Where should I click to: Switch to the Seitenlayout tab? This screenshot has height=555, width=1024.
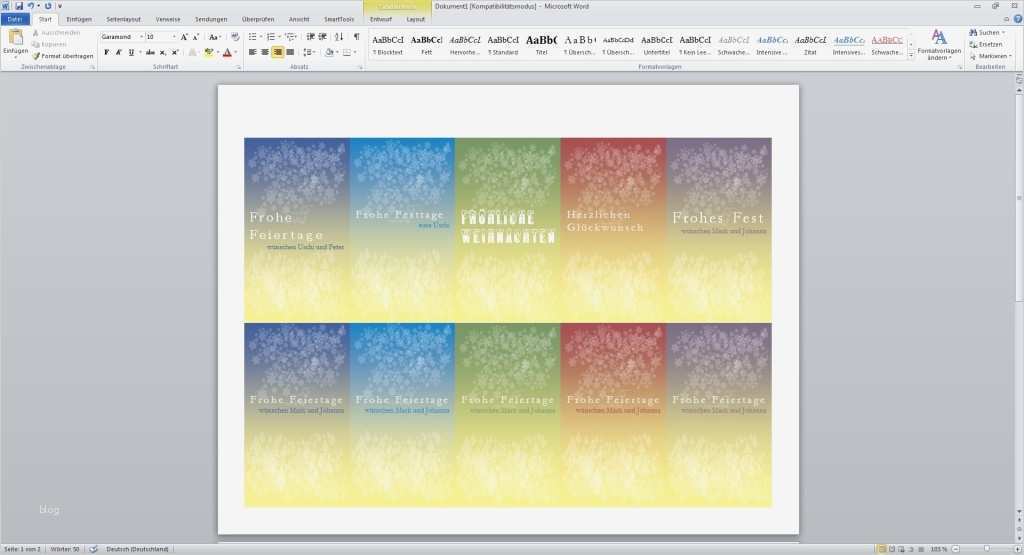[123, 20]
